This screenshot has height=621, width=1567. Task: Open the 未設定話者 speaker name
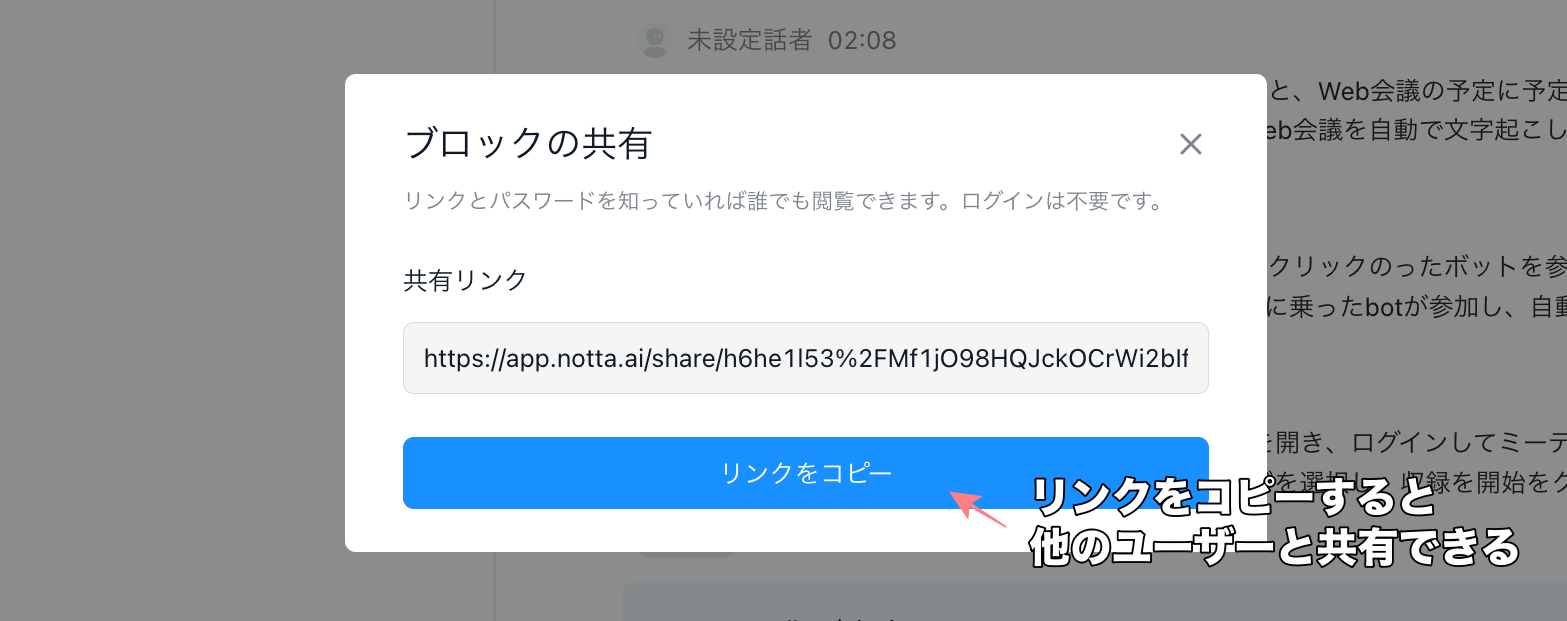click(x=749, y=41)
